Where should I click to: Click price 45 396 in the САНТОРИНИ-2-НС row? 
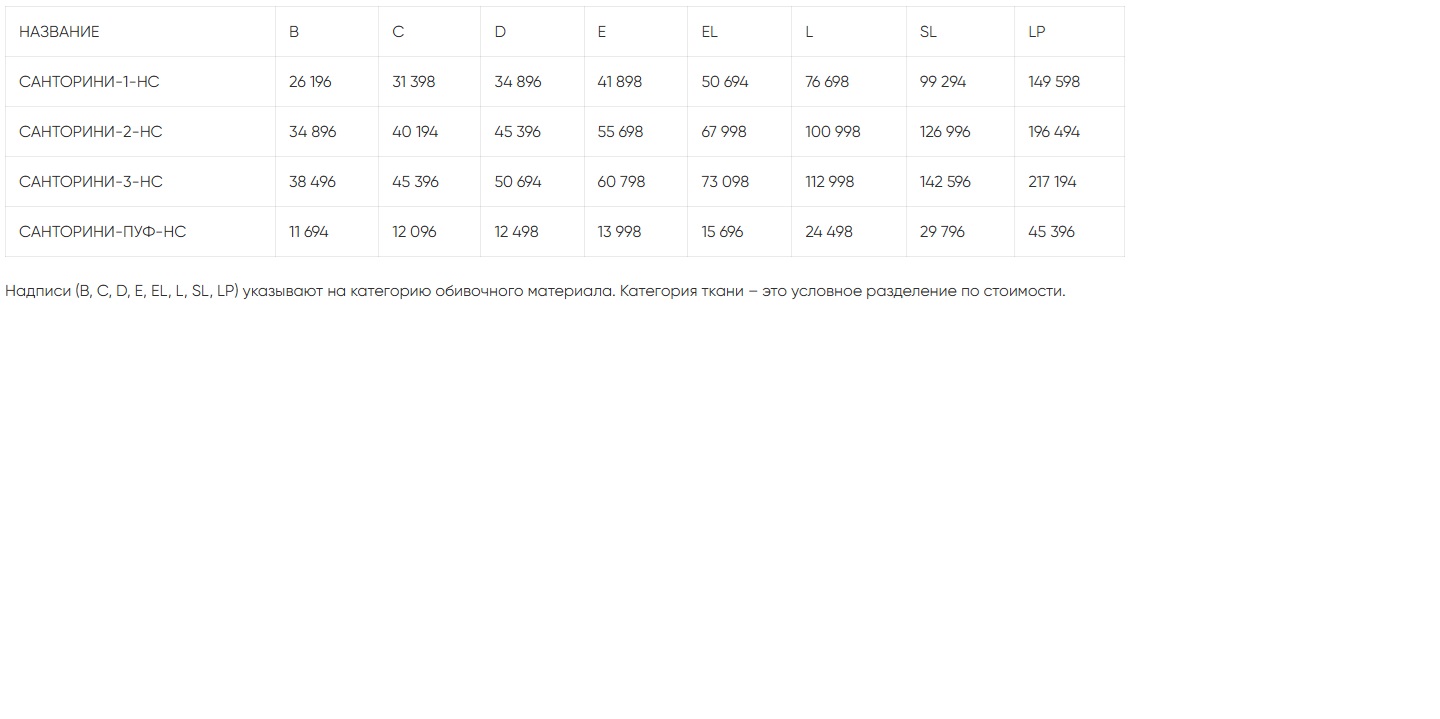pos(518,132)
